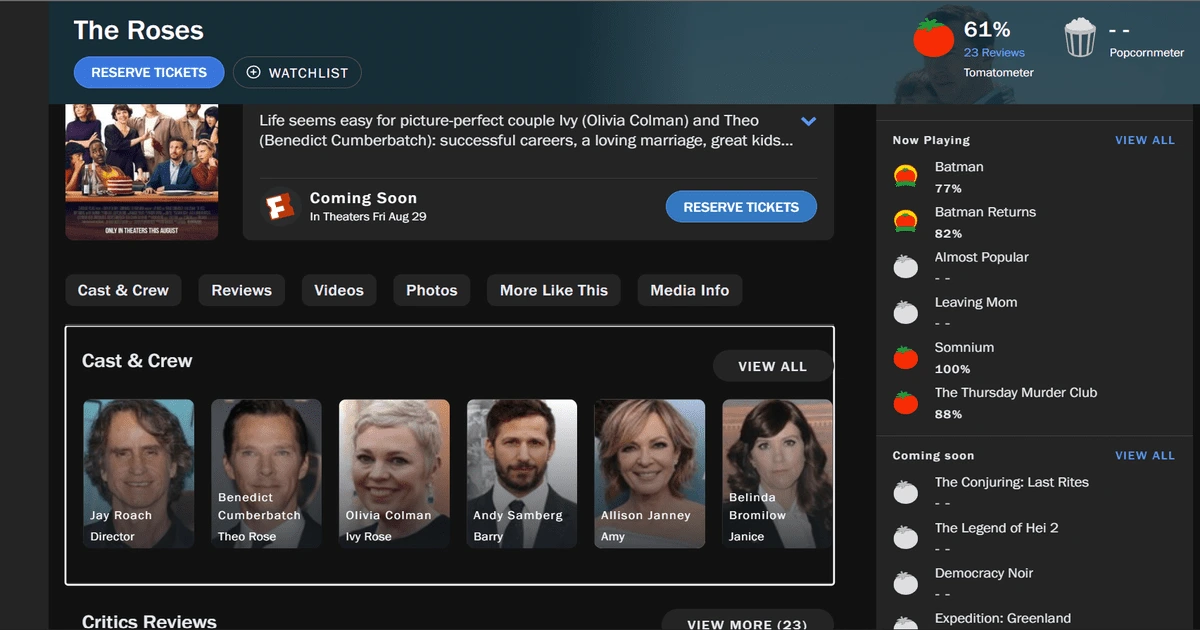This screenshot has height=630, width=1200.
Task: Click the 61% Tomatometer score
Action: pos(987,30)
